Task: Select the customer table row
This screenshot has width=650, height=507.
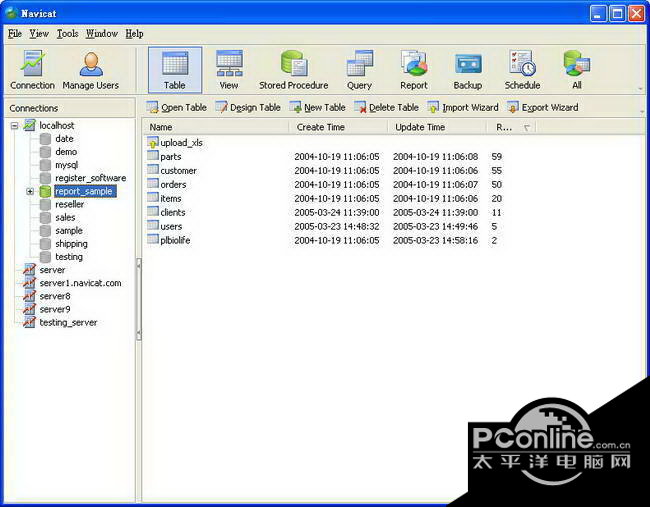Action: tap(178, 171)
